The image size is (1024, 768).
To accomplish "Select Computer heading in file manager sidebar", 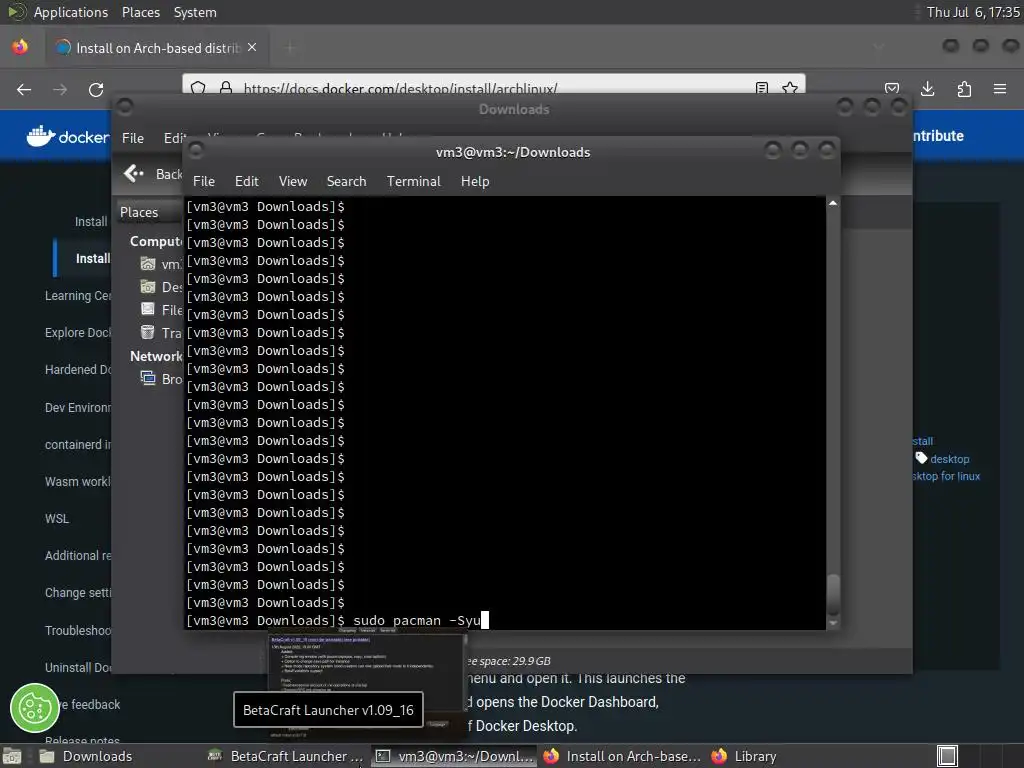I will tap(156, 241).
